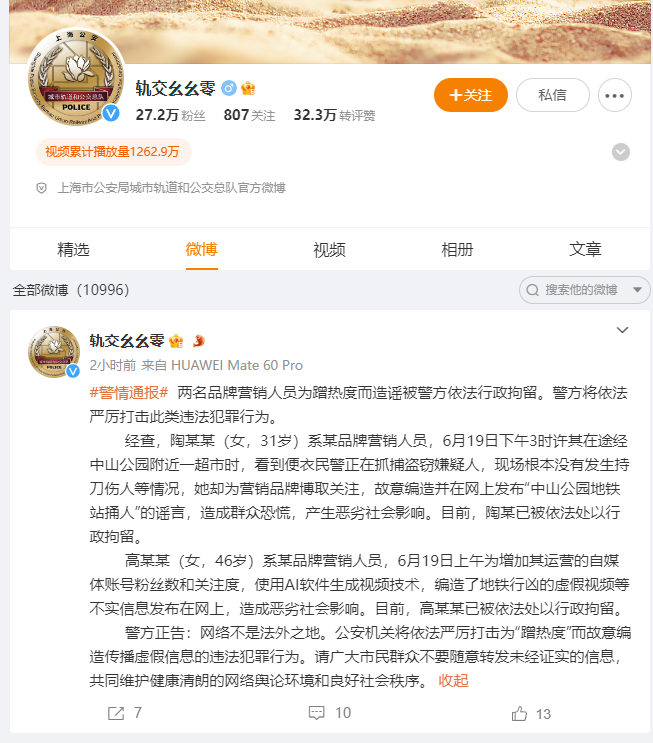Open the 相册 tab
Viewport: 653px width, 743px height.
(x=457, y=249)
